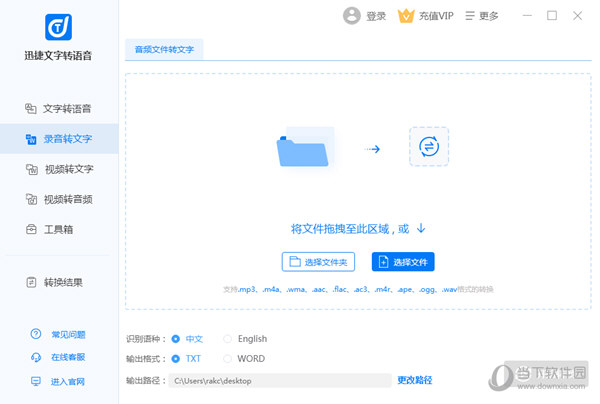This screenshot has height=404, width=600.
Task: Select the 录音转文字 sidebar item
Action: 59,139
